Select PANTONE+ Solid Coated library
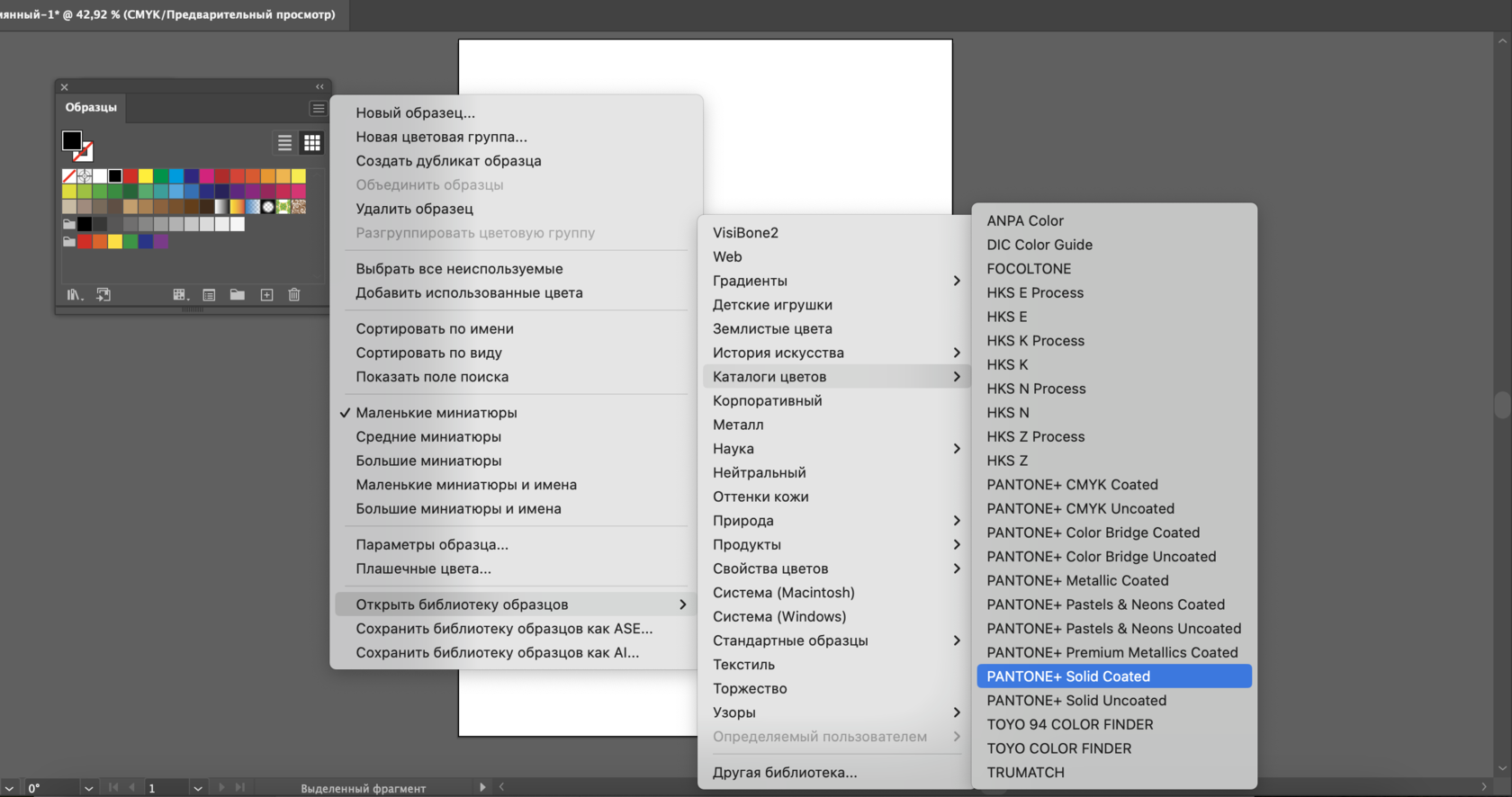This screenshot has width=1512, height=797. 1114,676
